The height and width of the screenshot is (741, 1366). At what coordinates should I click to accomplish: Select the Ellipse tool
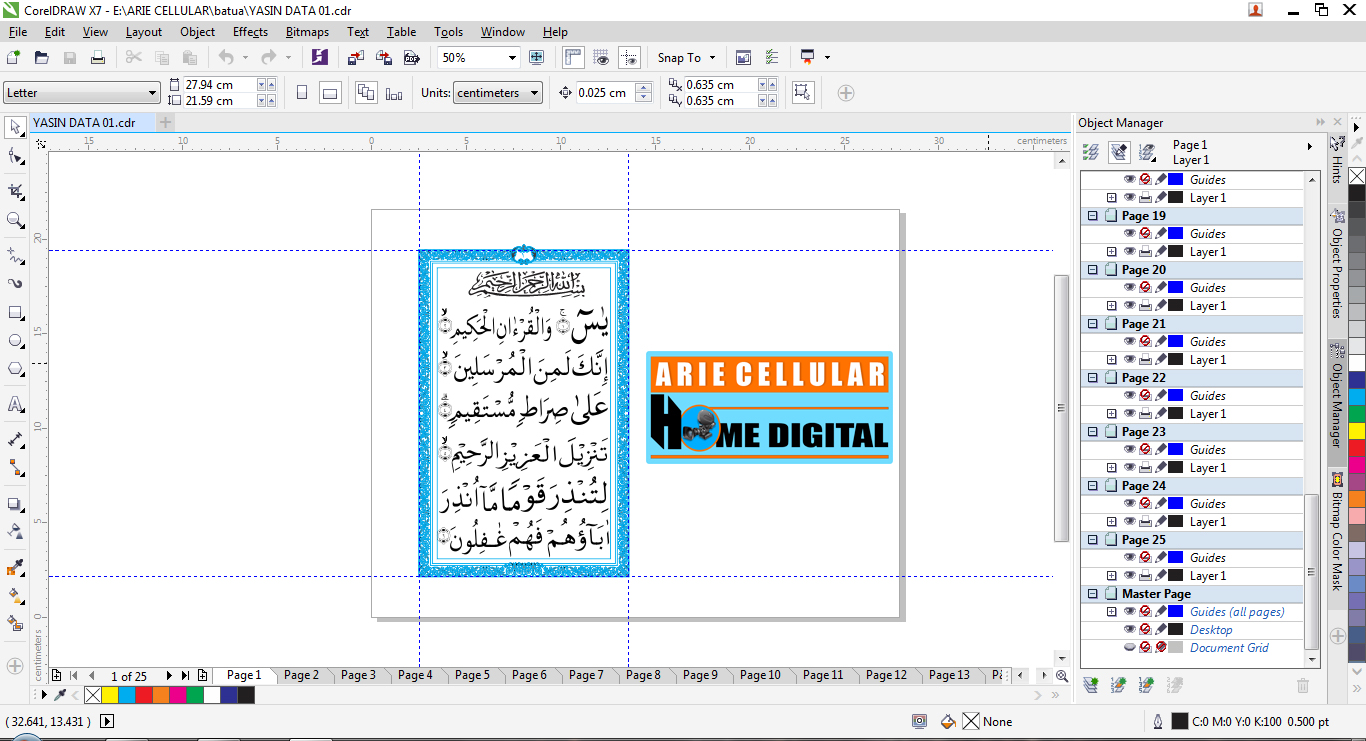[15, 341]
